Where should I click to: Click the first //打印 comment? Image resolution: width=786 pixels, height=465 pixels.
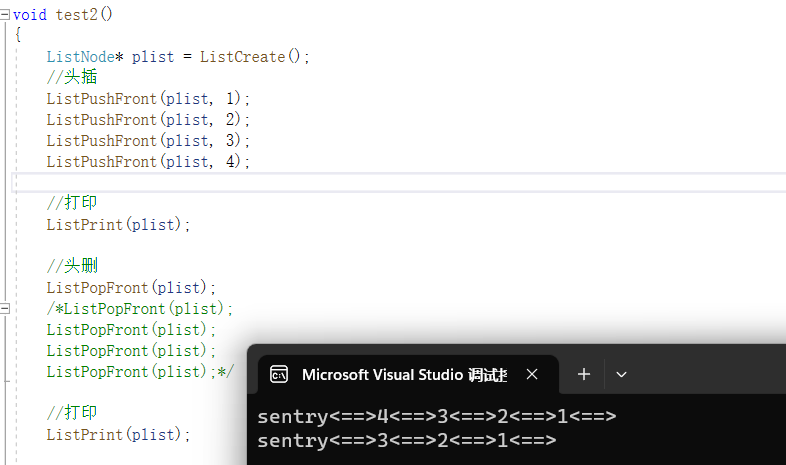click(72, 203)
